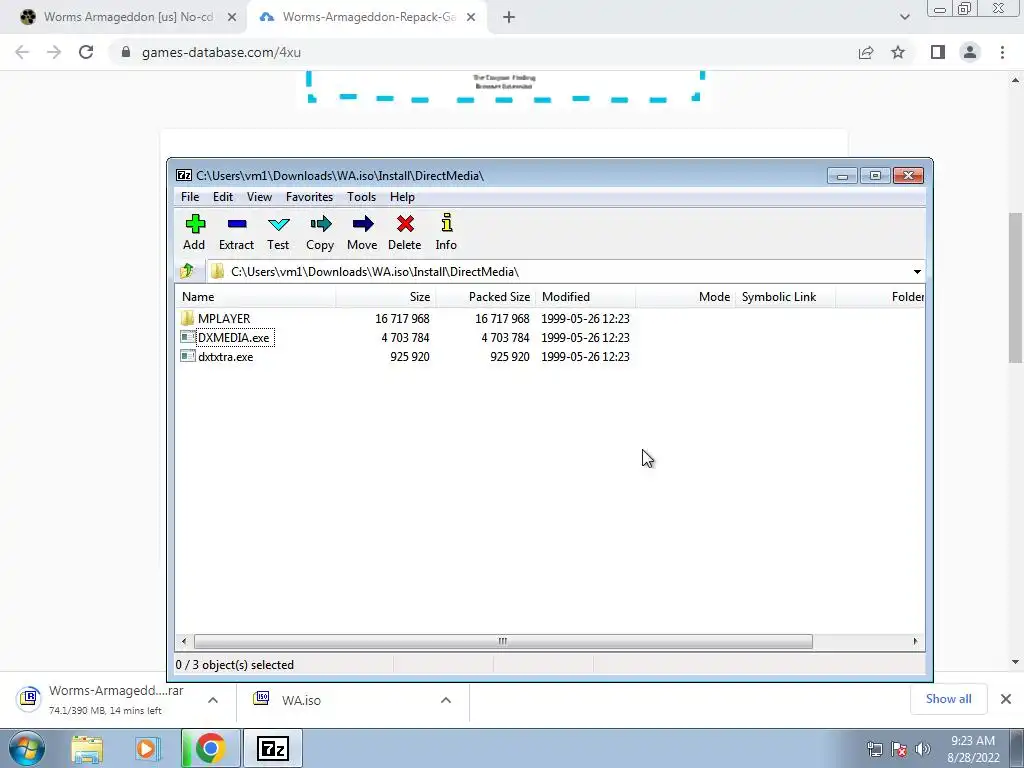Expand options for the WA.iso download
This screenshot has height=768, width=1024.
(x=446, y=700)
